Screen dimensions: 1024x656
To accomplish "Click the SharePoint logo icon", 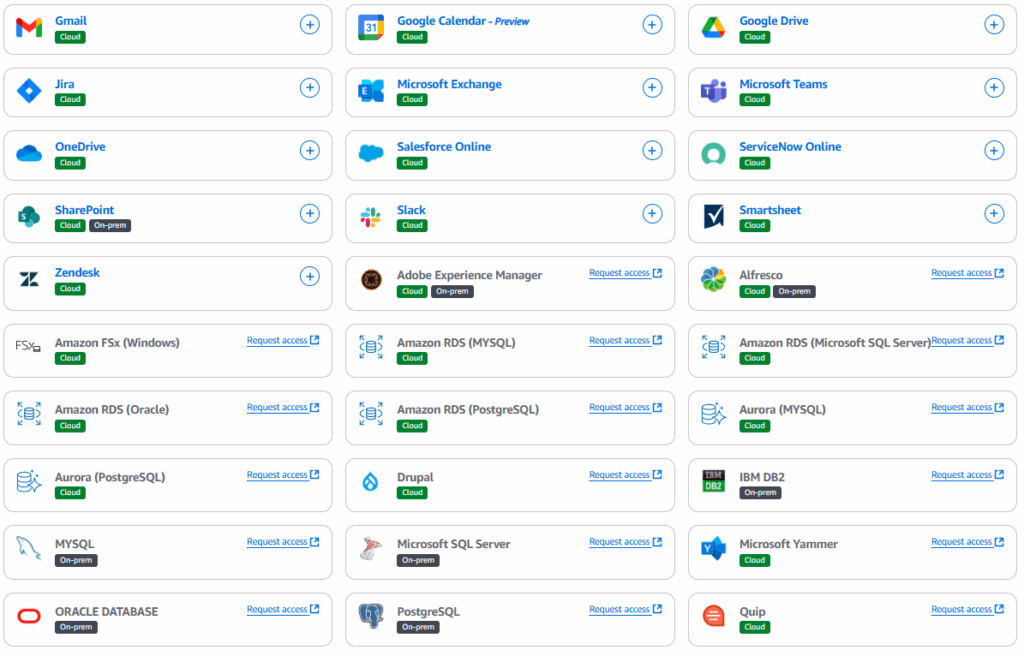I will click(29, 216).
